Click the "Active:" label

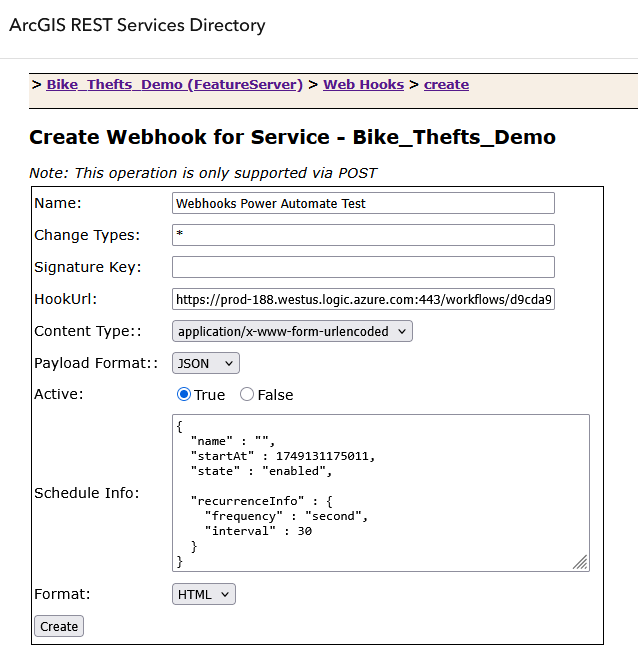(59, 394)
